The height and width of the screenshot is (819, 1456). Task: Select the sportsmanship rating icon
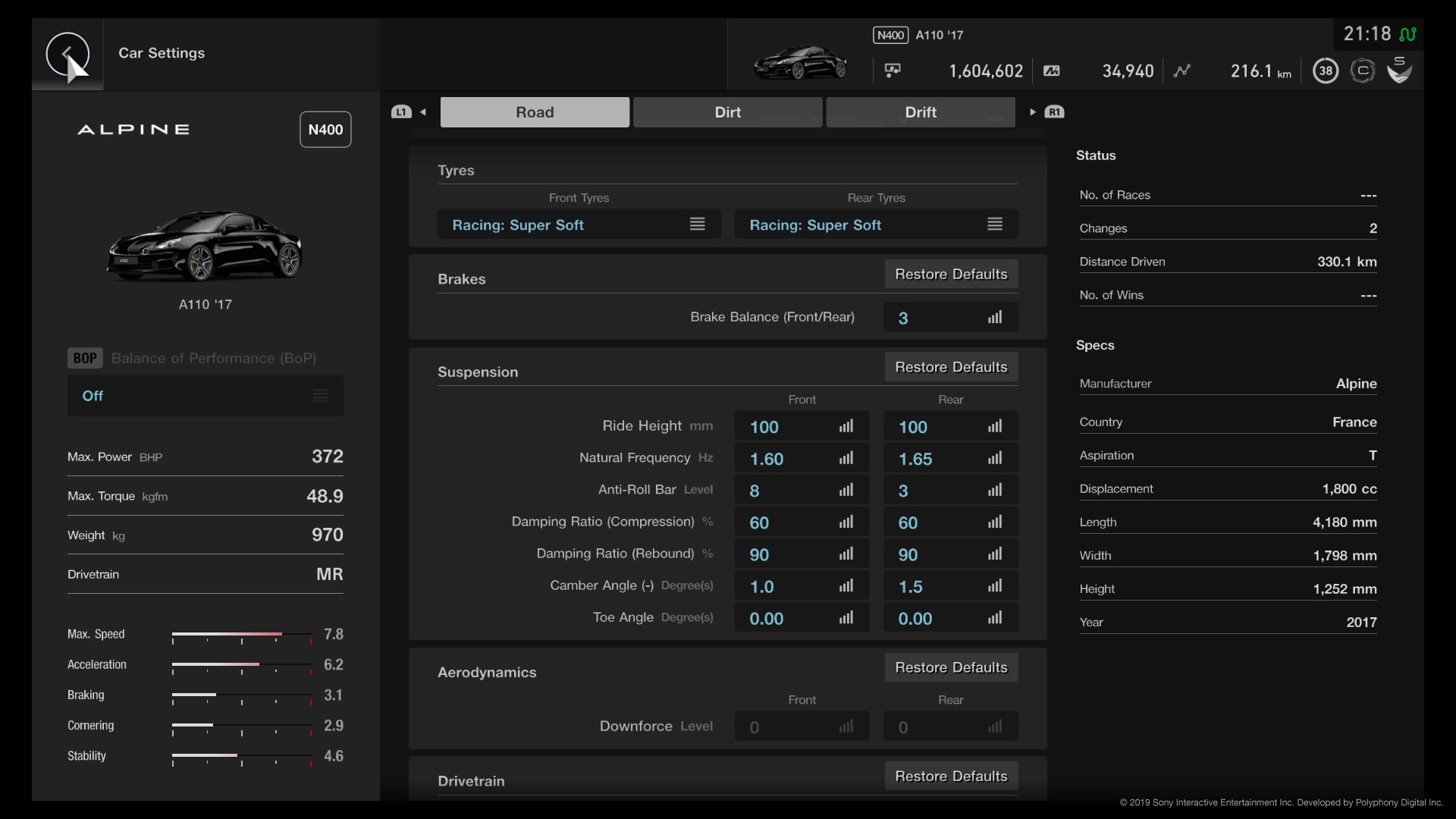(1399, 70)
